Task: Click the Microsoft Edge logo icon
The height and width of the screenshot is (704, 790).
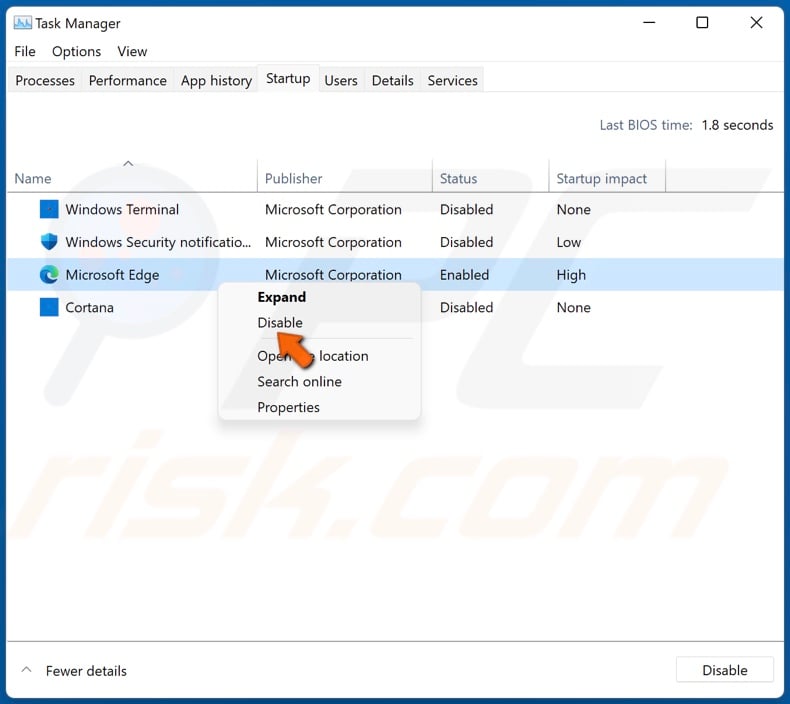Action: coord(49,275)
